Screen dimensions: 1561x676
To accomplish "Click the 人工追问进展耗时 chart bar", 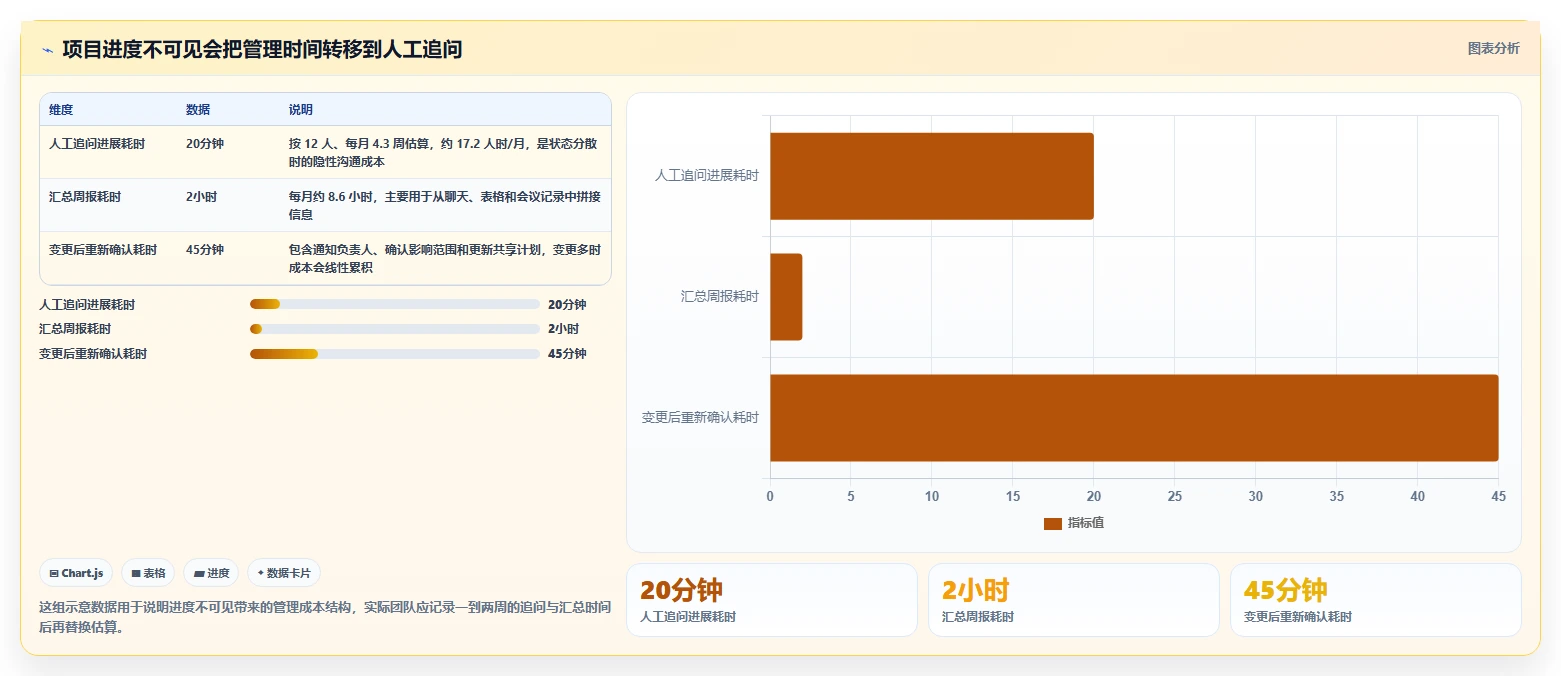I will (x=931, y=176).
